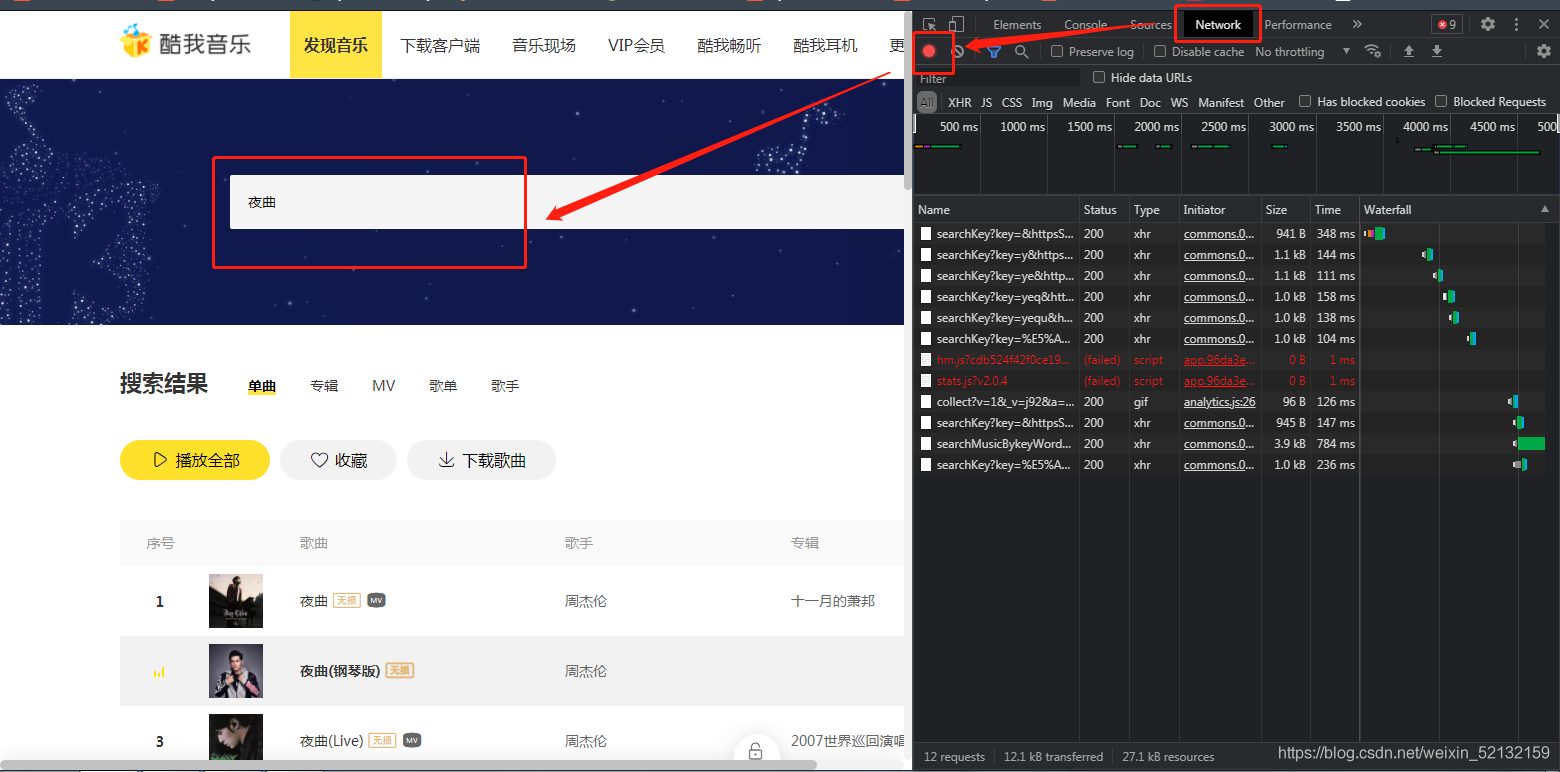This screenshot has height=772, width=1560.
Task: Switch search results to 歌手 tab
Action: [505, 386]
